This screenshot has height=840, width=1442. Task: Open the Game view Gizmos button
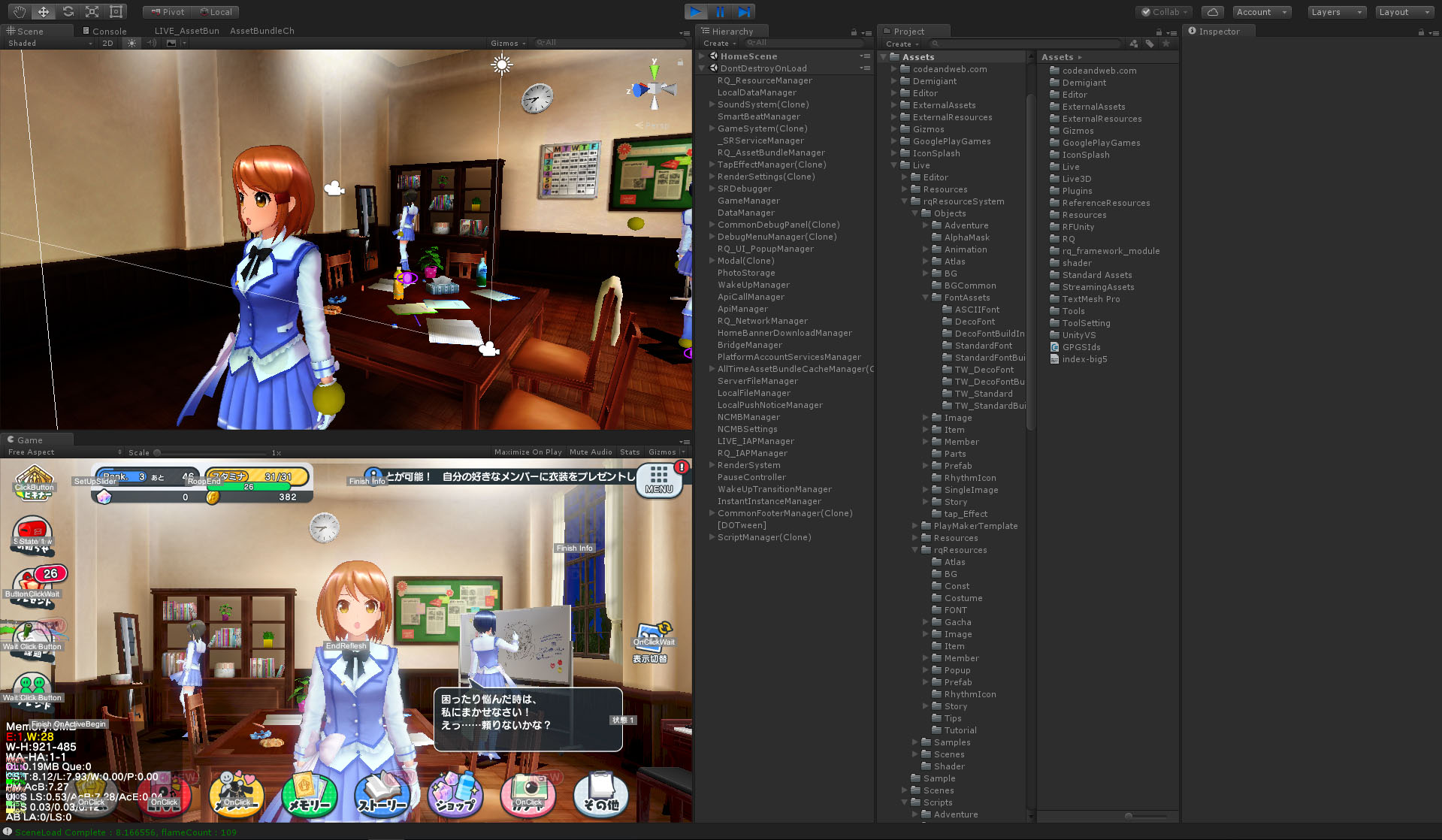(x=666, y=452)
